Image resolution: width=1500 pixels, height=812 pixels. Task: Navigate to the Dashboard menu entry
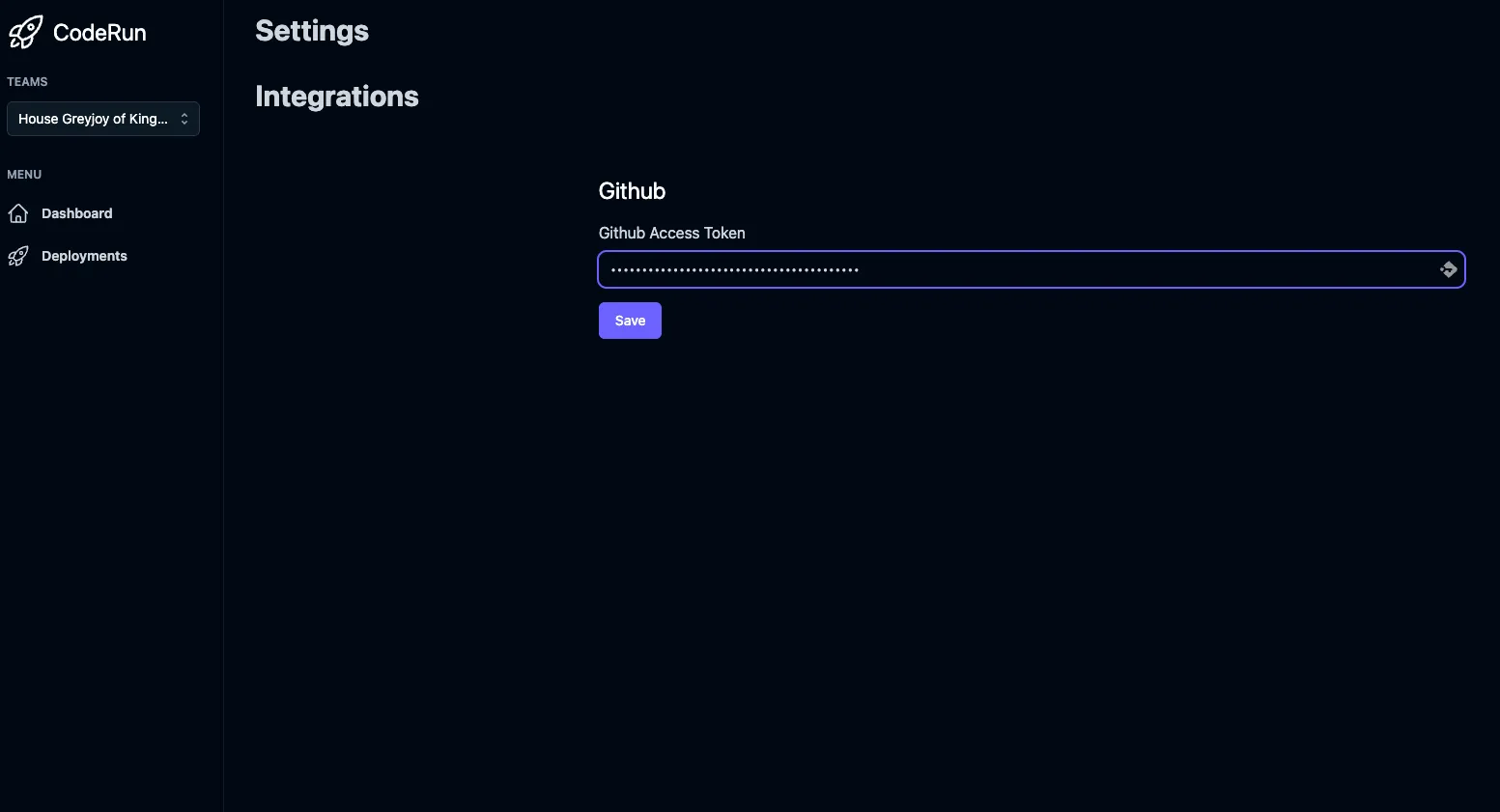pyautogui.click(x=77, y=213)
